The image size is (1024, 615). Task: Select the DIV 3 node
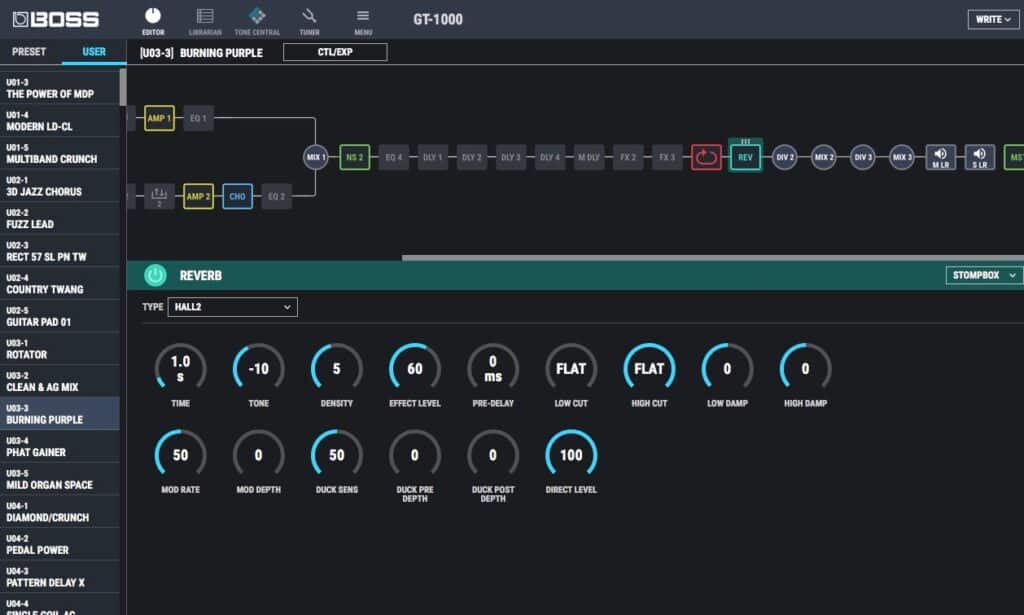point(863,157)
